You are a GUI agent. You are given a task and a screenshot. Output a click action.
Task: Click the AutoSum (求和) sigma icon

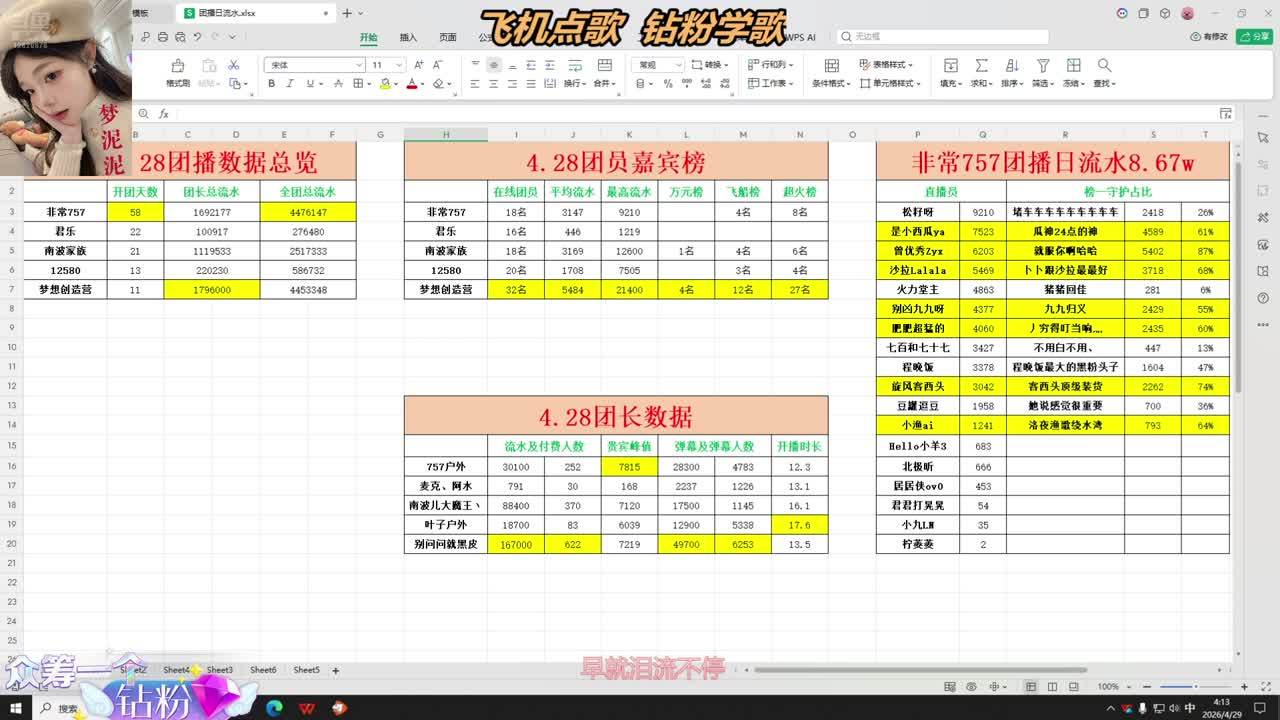tap(981, 66)
